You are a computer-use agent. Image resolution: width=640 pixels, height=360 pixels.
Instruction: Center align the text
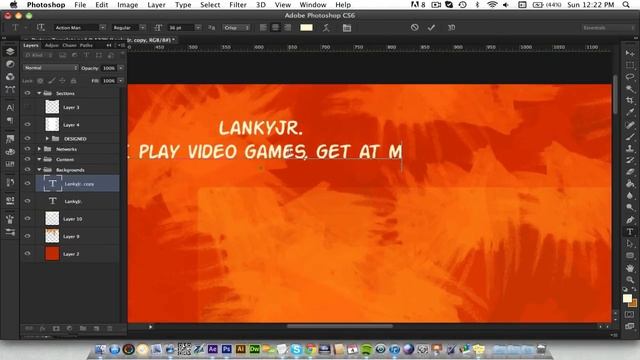276,27
